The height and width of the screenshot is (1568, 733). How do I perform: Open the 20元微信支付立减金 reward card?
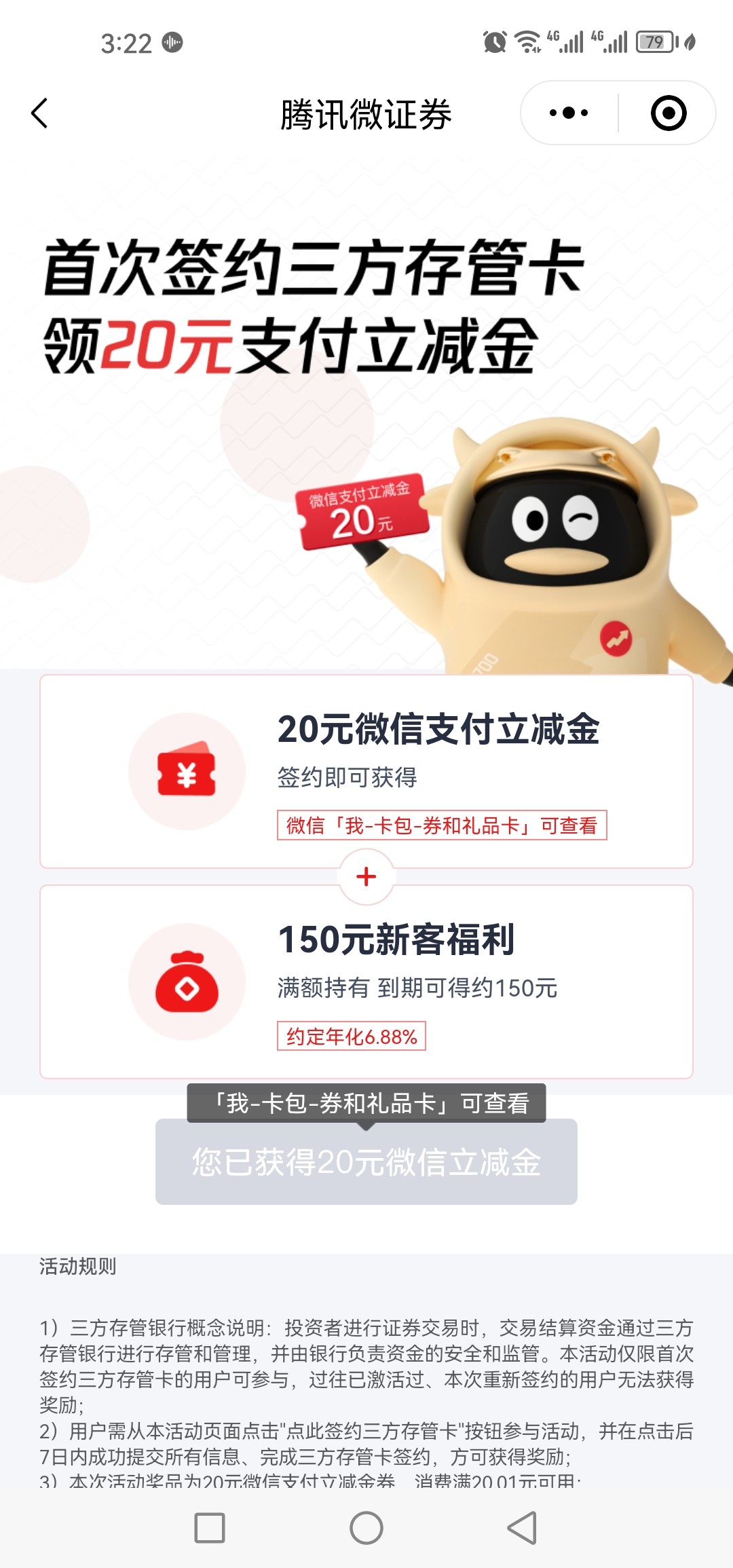coord(366,771)
